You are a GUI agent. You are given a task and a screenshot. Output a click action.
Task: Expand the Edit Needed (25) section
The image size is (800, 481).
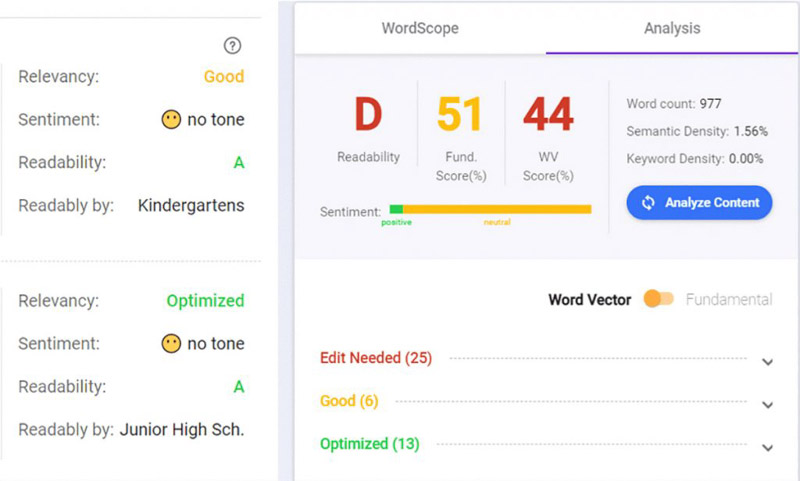point(767,362)
